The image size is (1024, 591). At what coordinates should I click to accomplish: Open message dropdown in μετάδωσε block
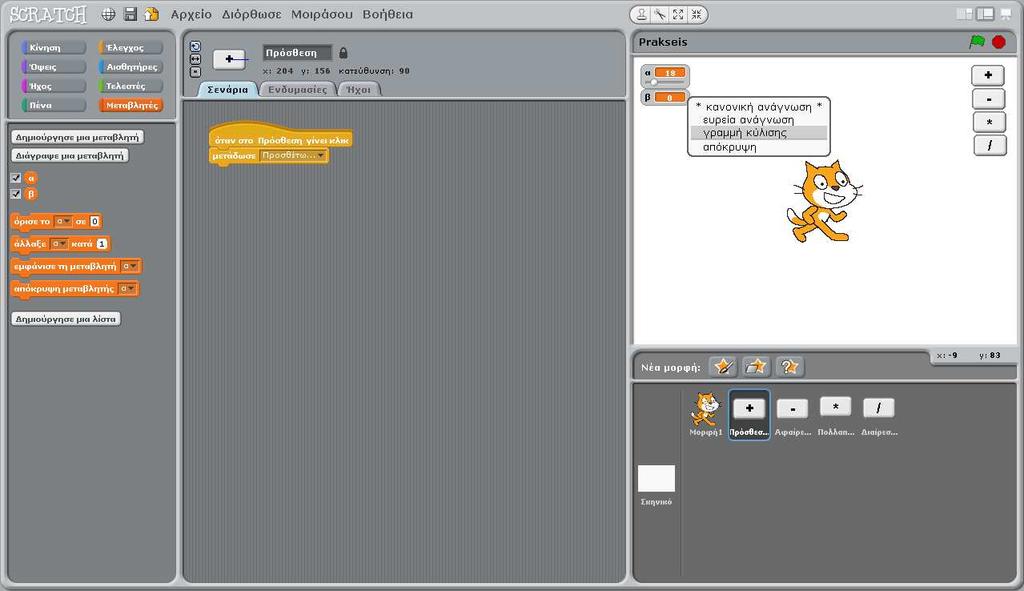tap(293, 155)
